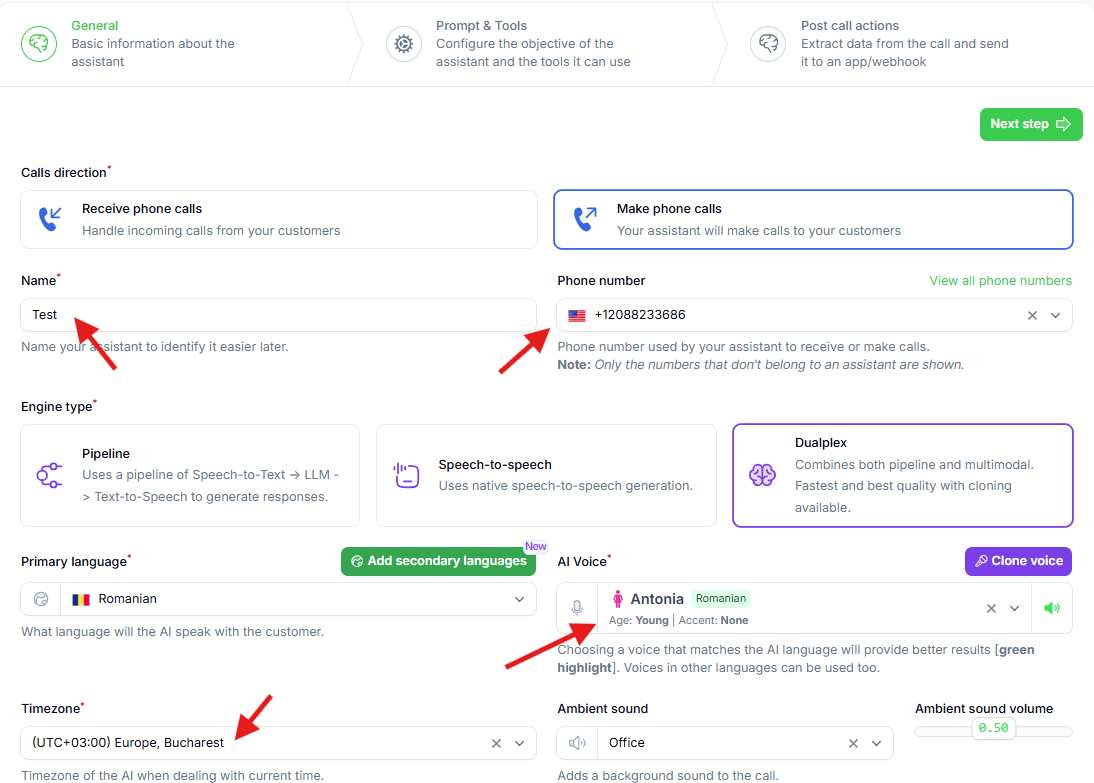Open View all phone numbers
Image resolution: width=1094 pixels, height=783 pixels.
click(1000, 280)
